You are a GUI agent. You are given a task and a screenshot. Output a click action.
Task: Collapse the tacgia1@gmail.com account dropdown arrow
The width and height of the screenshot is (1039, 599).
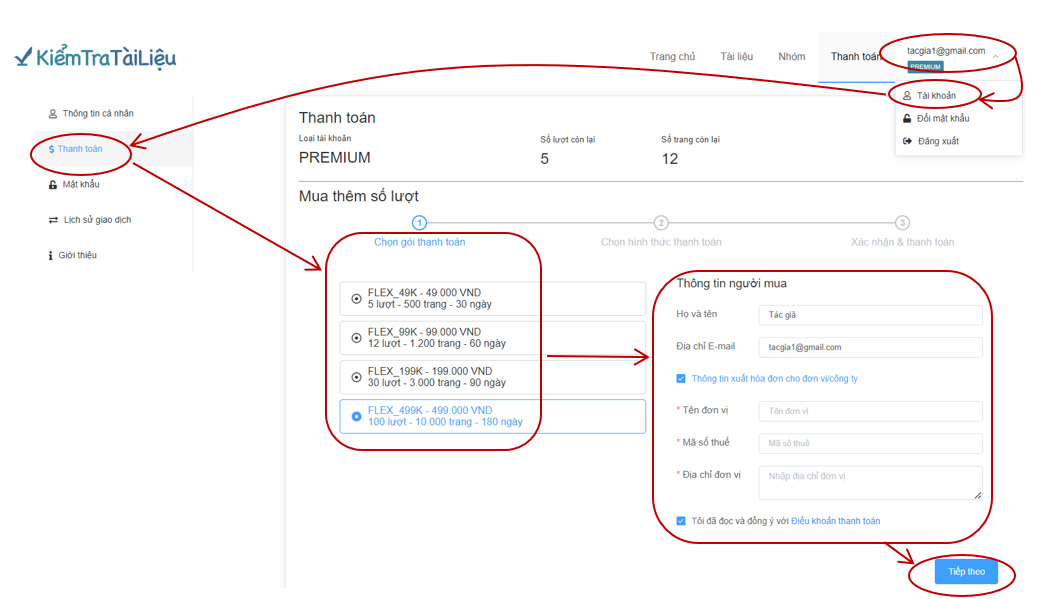995,57
